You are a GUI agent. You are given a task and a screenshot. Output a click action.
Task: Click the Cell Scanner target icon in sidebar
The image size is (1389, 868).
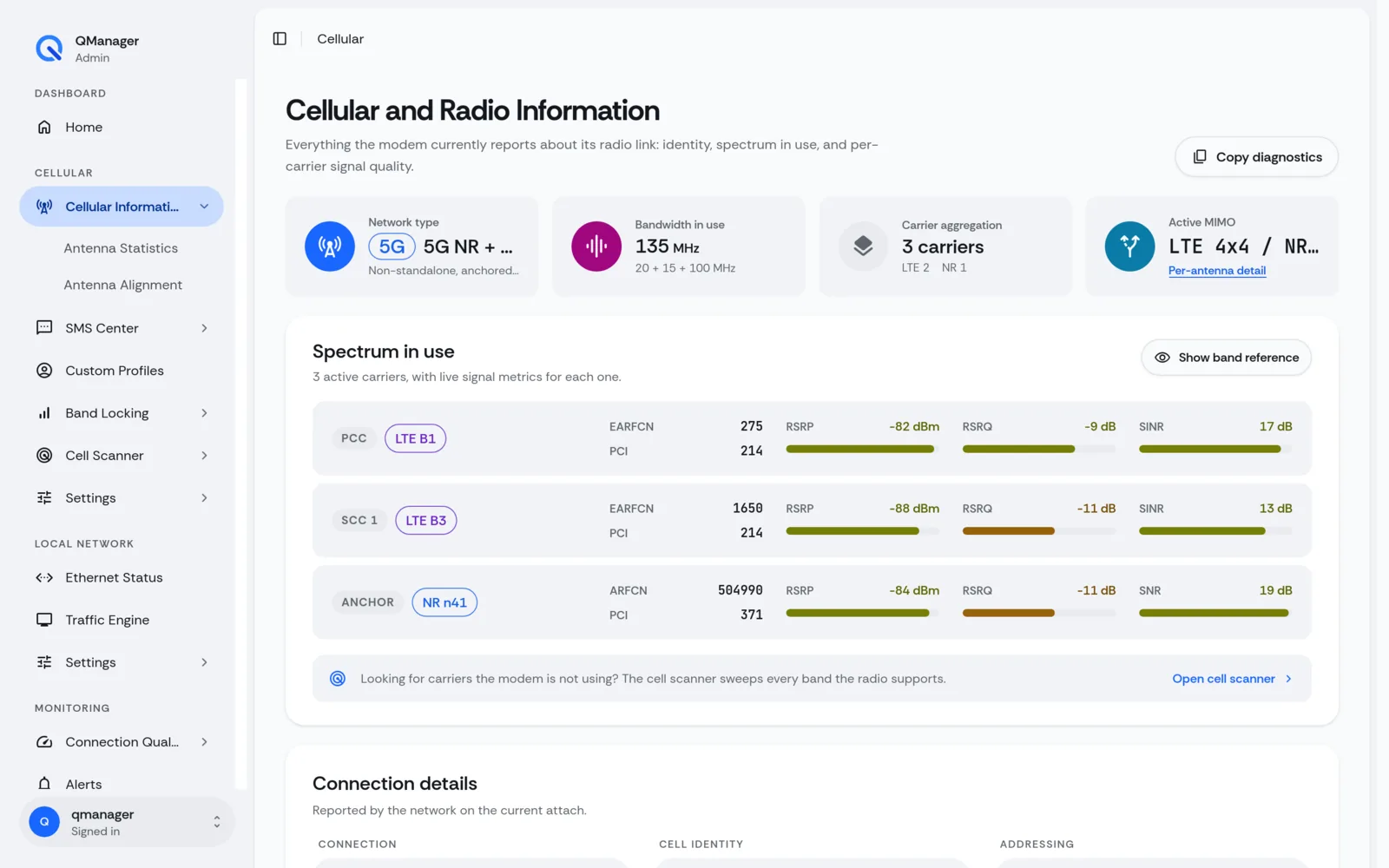pyautogui.click(x=44, y=456)
